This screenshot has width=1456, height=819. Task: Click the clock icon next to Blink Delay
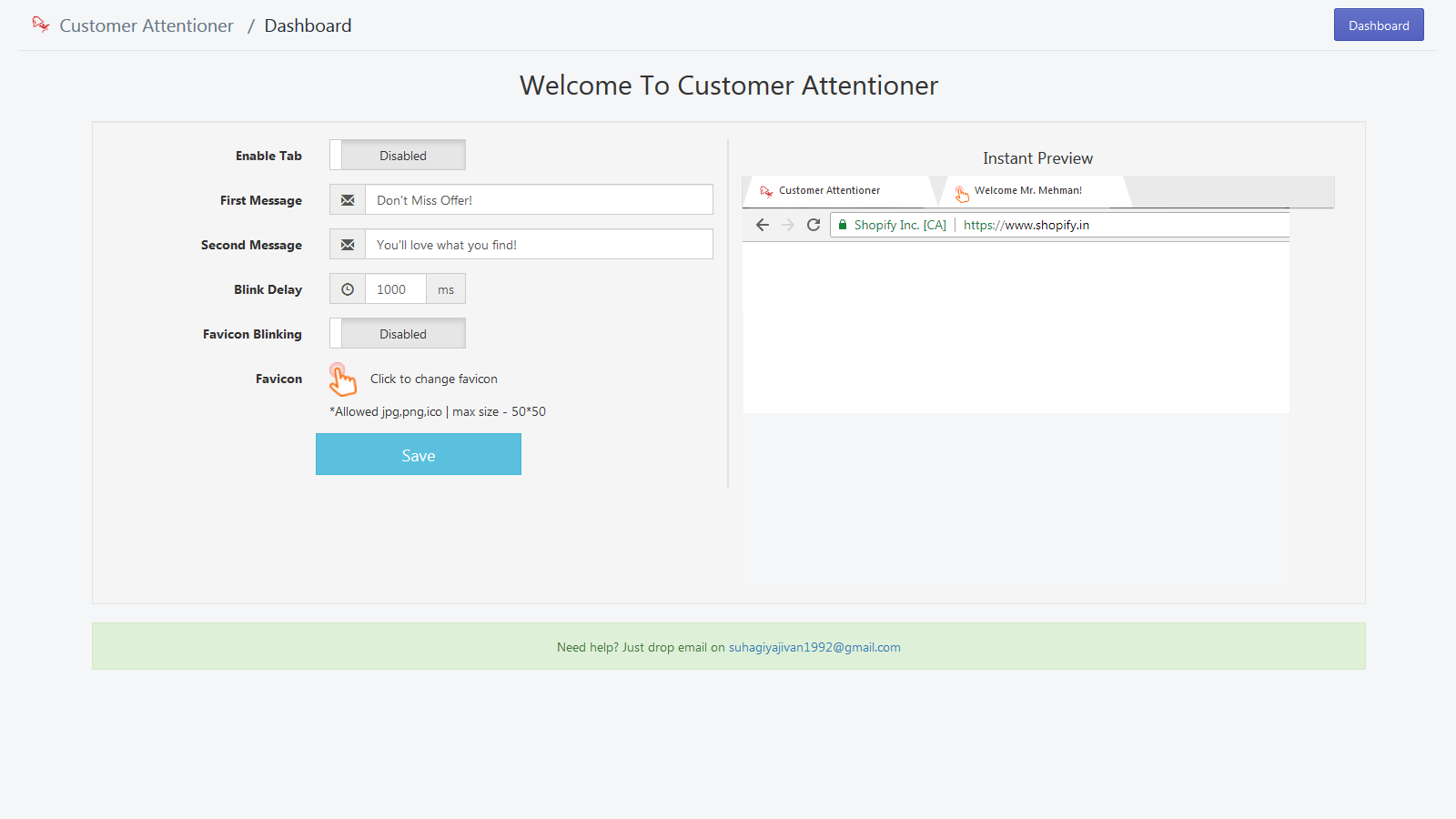pyautogui.click(x=348, y=289)
